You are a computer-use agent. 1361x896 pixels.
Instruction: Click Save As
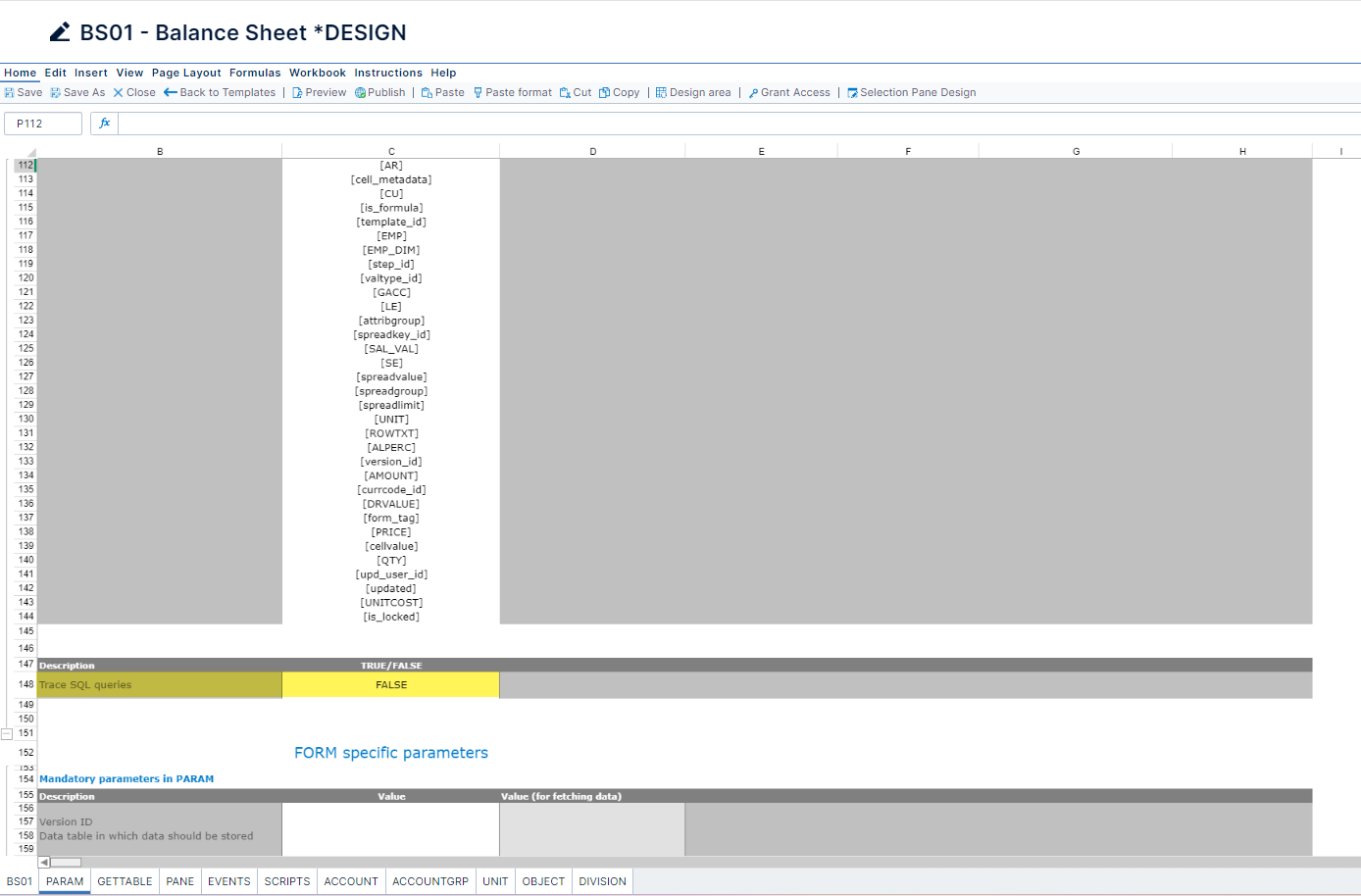coord(77,92)
